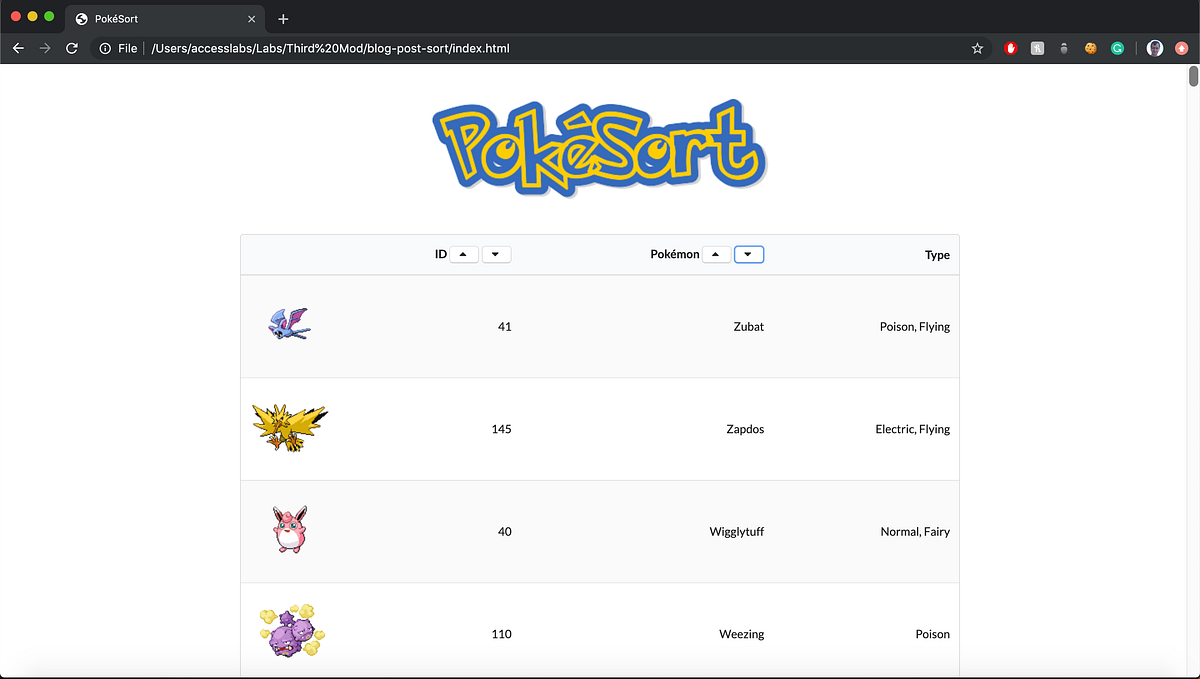Open the browser profile avatar icon
1200x679 pixels.
[1155, 47]
